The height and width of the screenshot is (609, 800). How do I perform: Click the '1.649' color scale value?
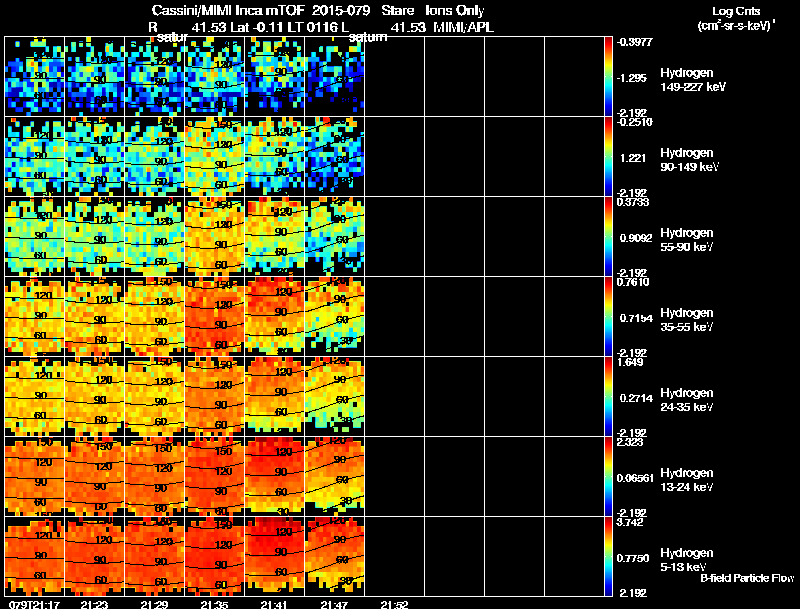click(630, 362)
